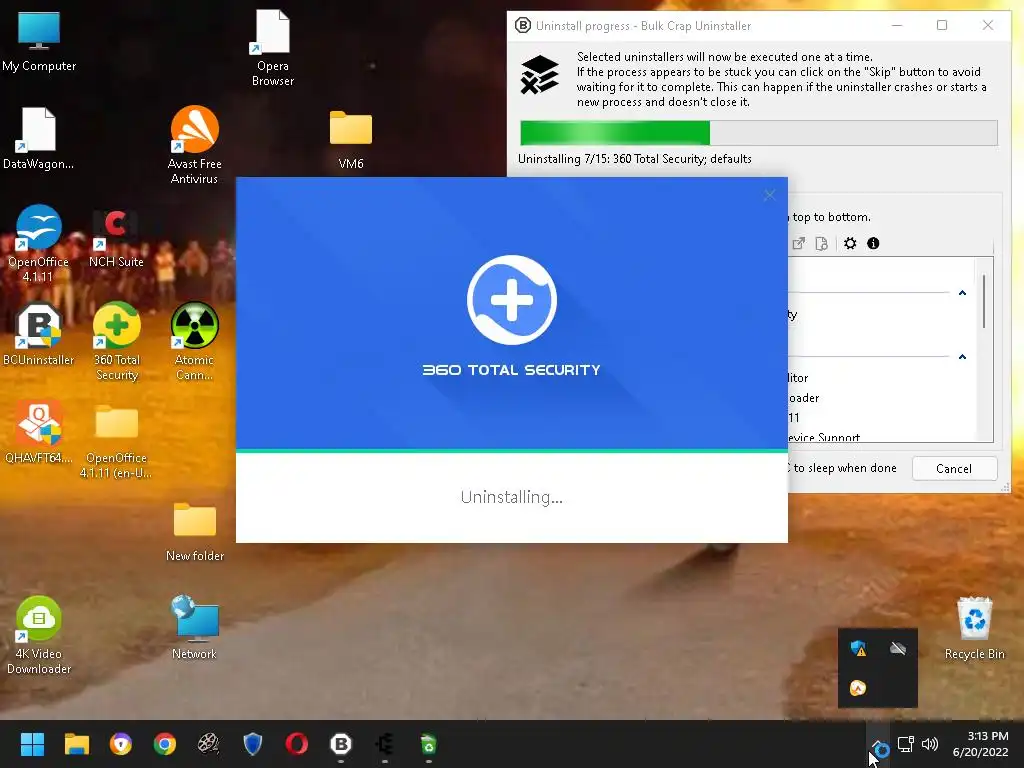1024x768 pixels.
Task: Open the Windows Start menu
Action: click(x=32, y=744)
